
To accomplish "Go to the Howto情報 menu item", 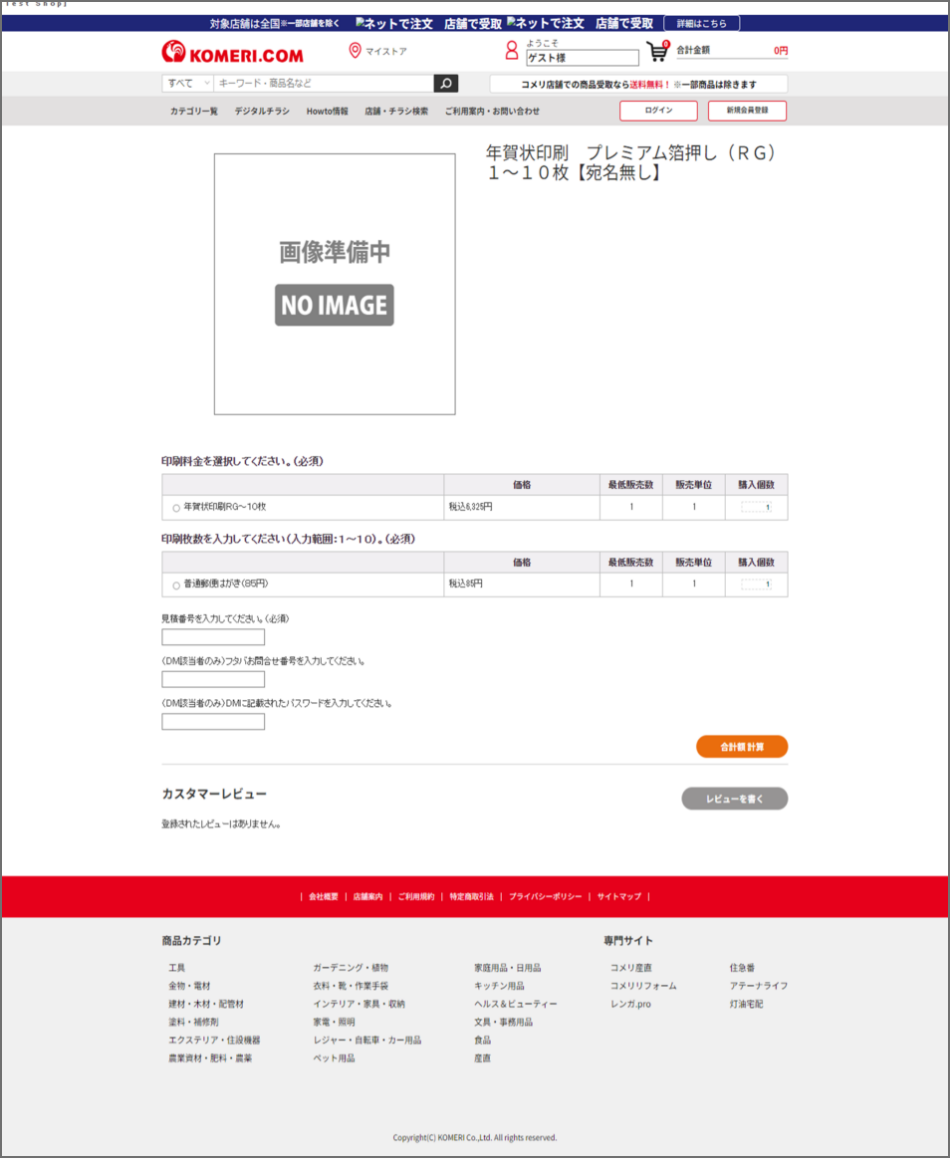I will (x=327, y=111).
